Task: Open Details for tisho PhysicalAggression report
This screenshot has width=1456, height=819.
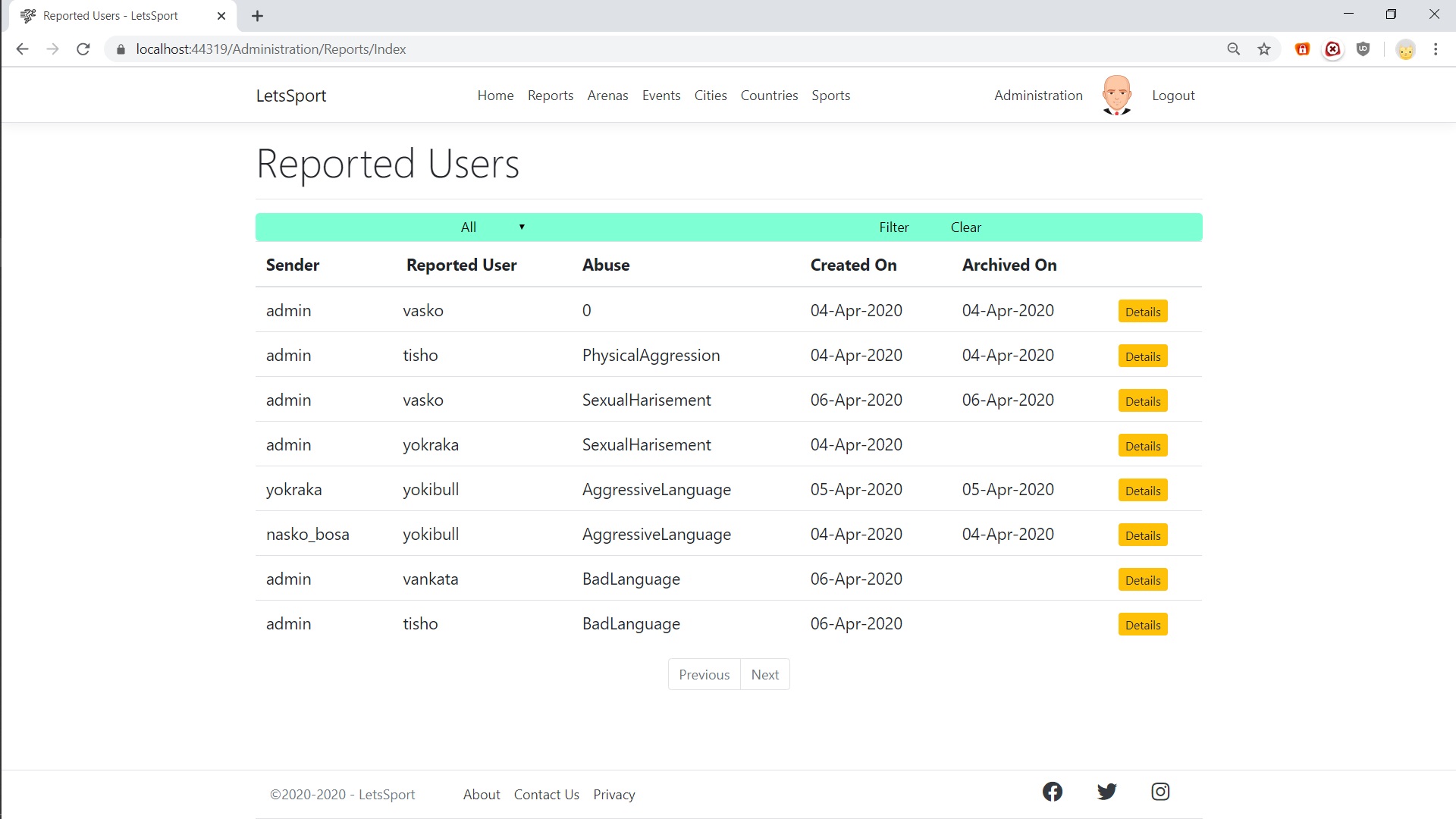Action: coord(1143,356)
